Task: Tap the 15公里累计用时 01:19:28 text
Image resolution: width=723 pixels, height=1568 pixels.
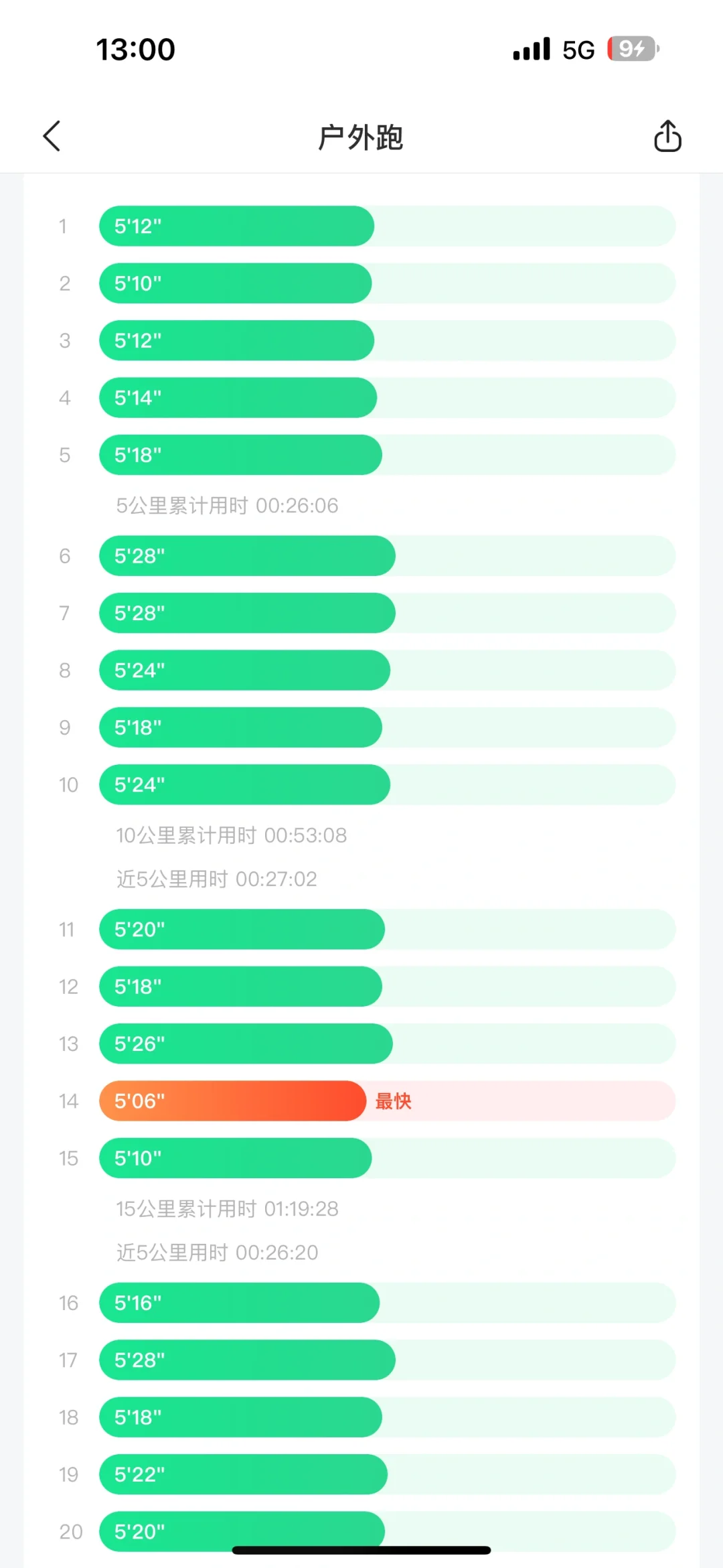Action: point(227,1209)
